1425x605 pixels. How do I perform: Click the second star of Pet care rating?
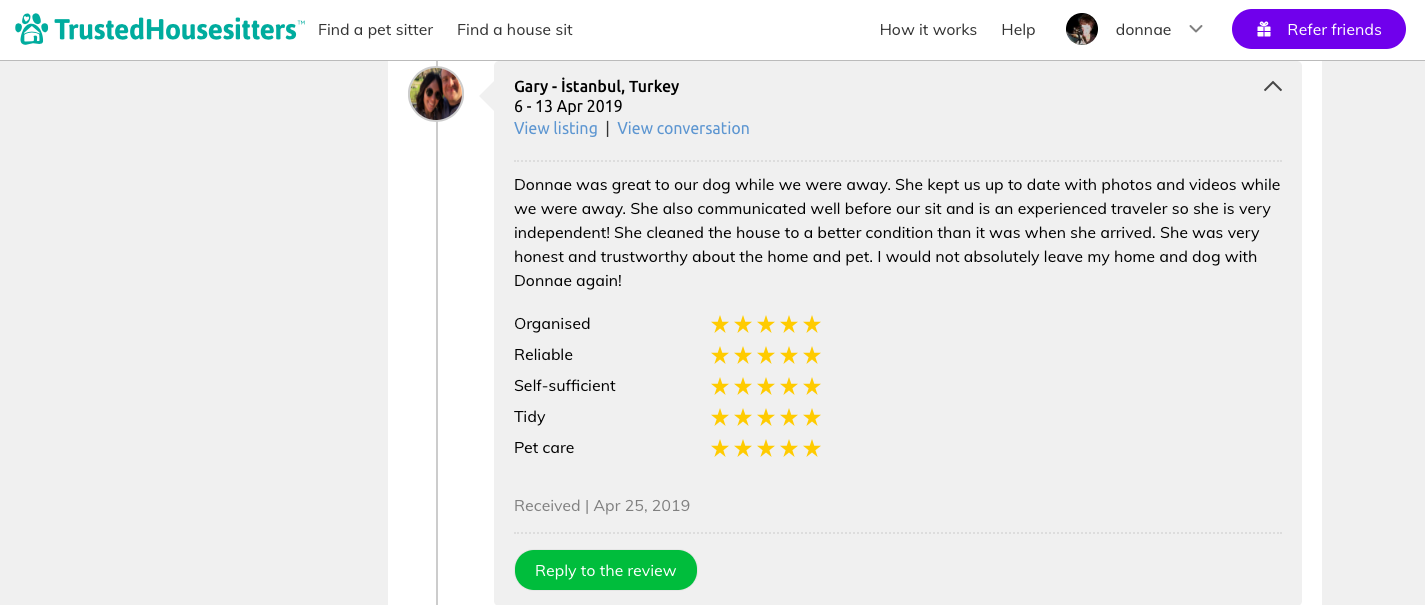pos(743,448)
